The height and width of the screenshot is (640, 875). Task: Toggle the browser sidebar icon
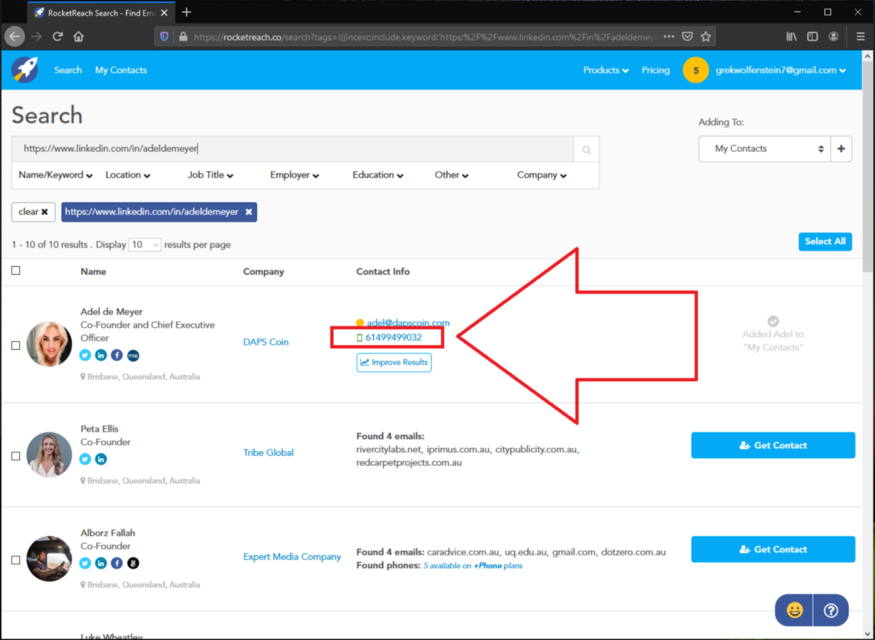tap(812, 36)
